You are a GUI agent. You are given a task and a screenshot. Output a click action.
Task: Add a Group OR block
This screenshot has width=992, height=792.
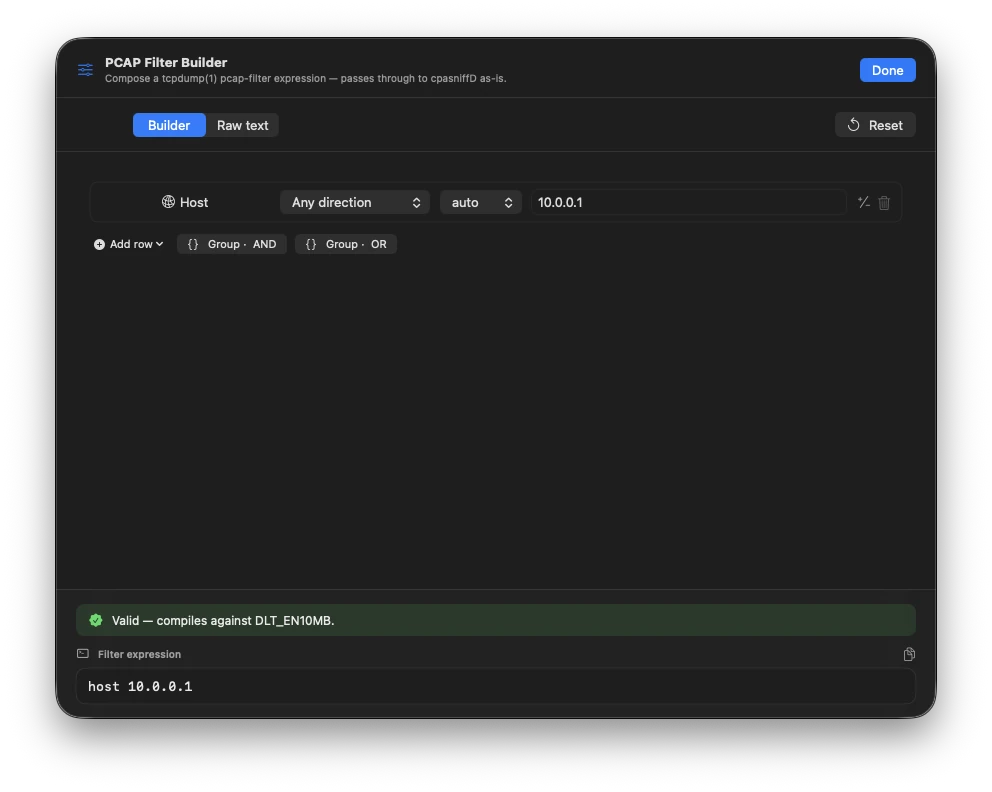click(x=345, y=243)
